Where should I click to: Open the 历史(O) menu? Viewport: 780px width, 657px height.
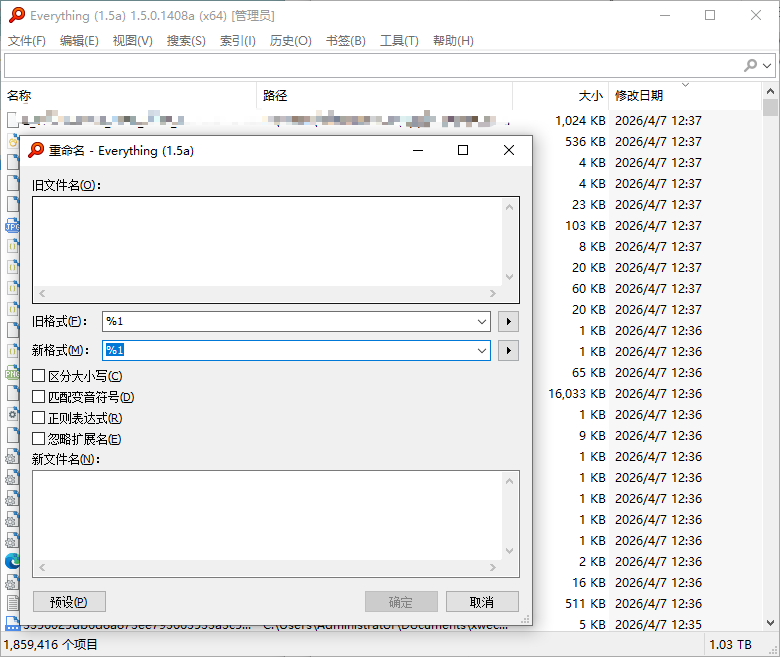(x=291, y=41)
